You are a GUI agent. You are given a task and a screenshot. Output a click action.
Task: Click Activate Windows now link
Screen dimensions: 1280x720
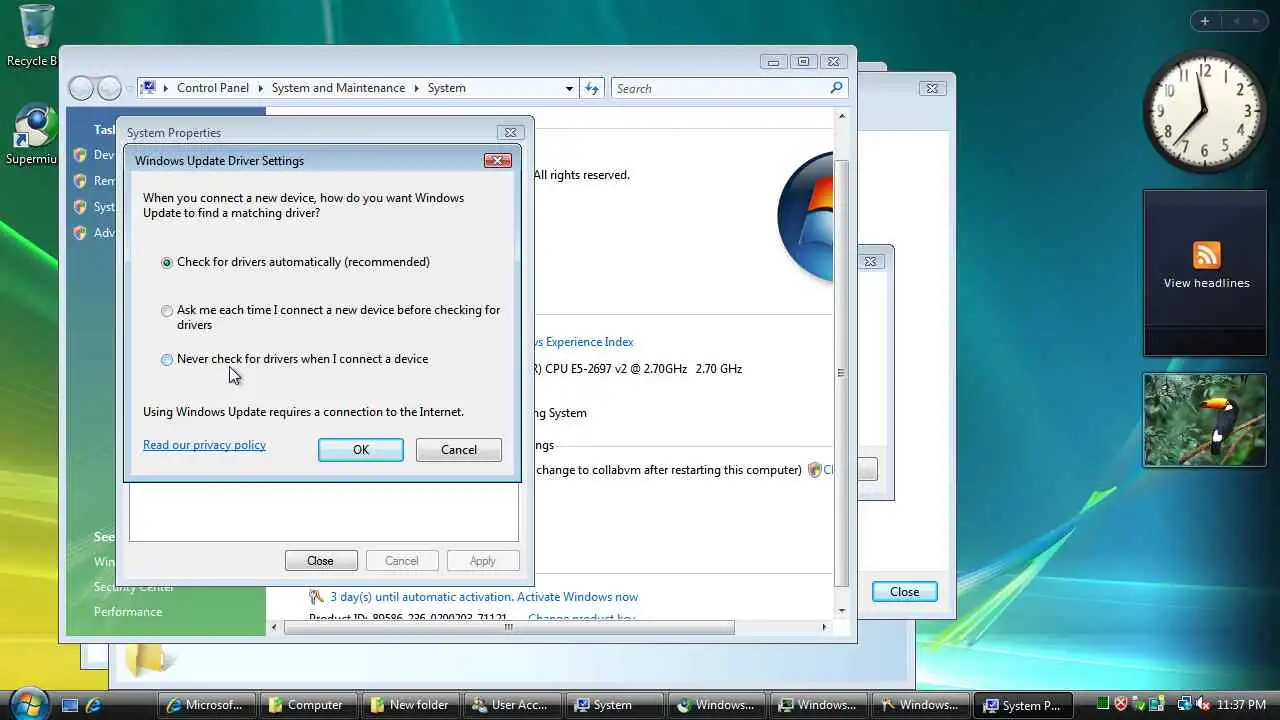[x=577, y=597]
